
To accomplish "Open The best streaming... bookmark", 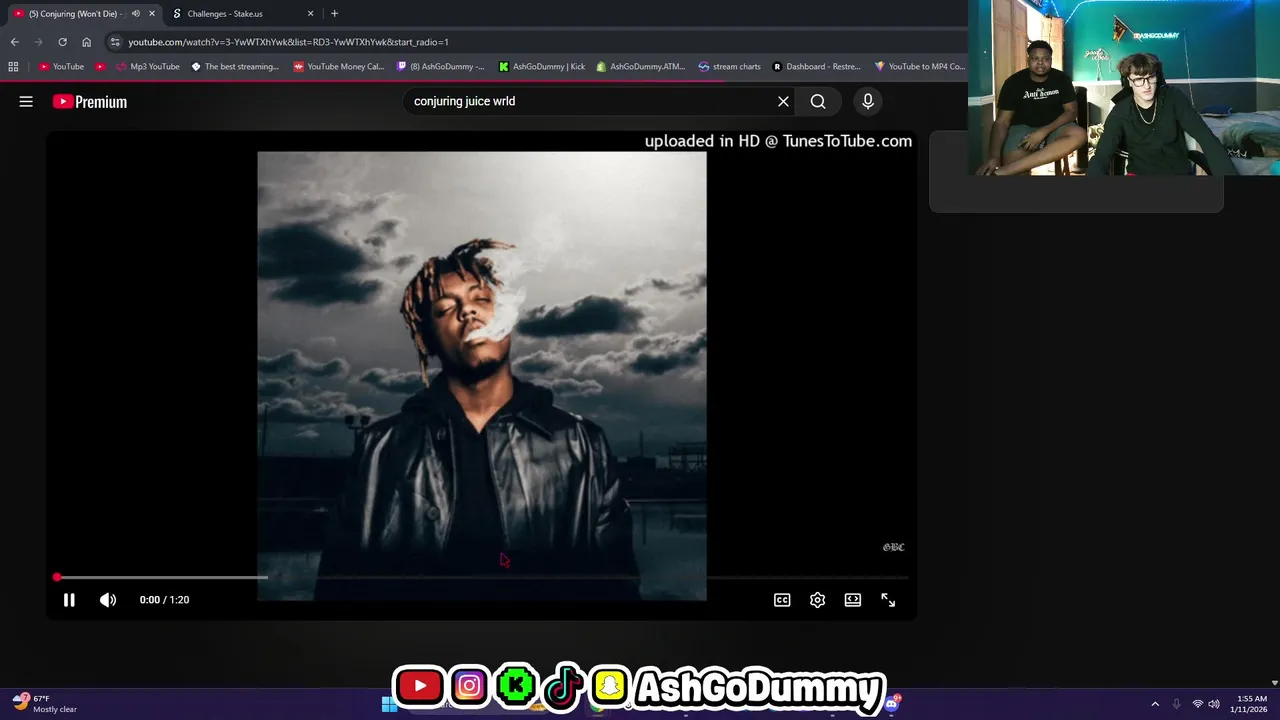I will coord(235,67).
